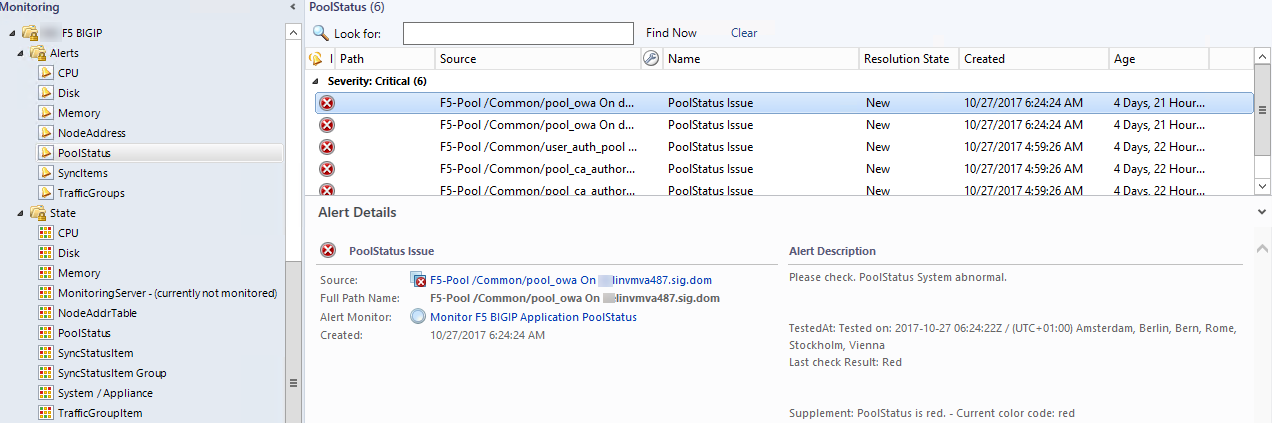This screenshot has width=1272, height=423.
Task: Click the SyncStatusItem state view icon
Action: [x=46, y=353]
